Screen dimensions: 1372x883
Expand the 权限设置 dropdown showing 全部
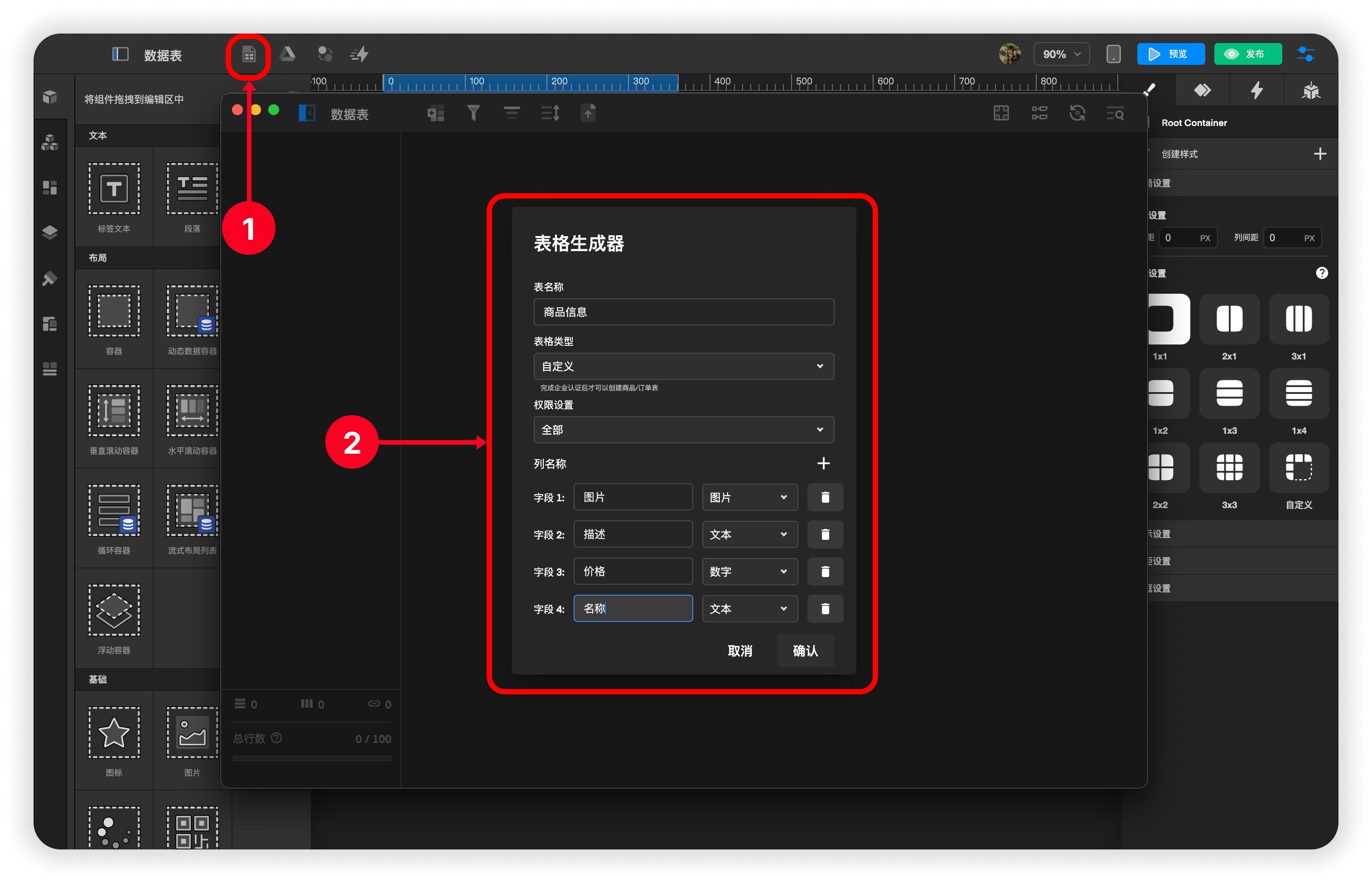(x=683, y=430)
